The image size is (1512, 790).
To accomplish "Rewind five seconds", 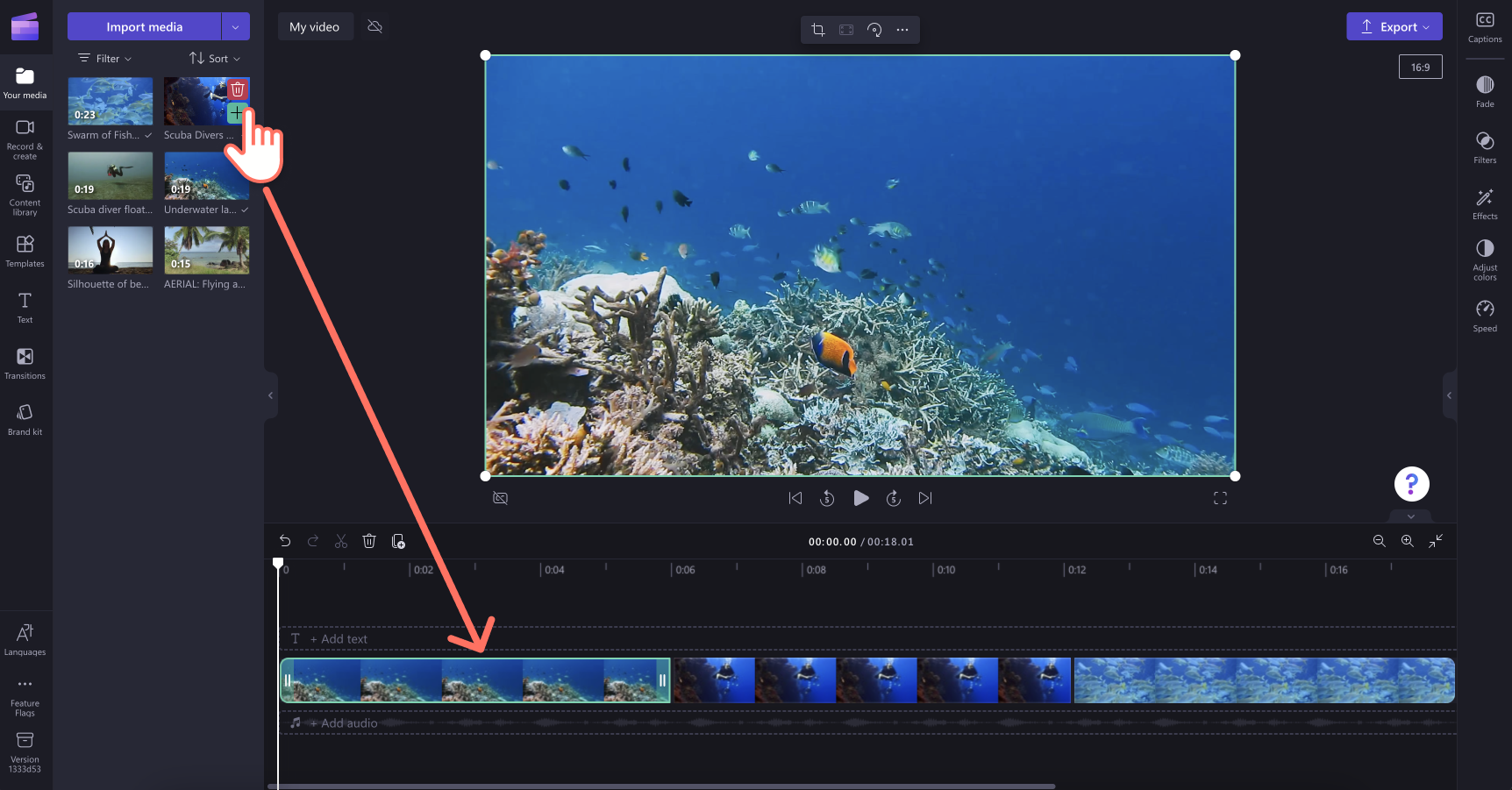I will 827,498.
